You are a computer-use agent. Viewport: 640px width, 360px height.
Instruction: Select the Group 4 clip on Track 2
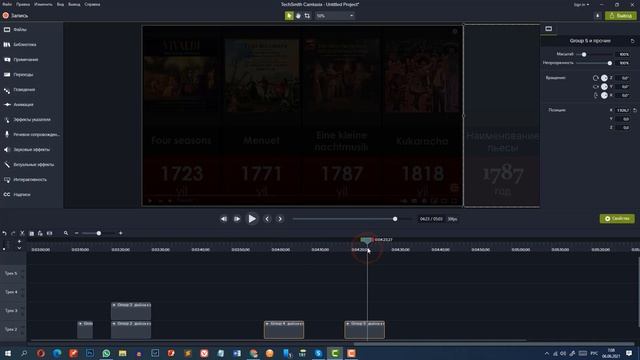point(284,330)
